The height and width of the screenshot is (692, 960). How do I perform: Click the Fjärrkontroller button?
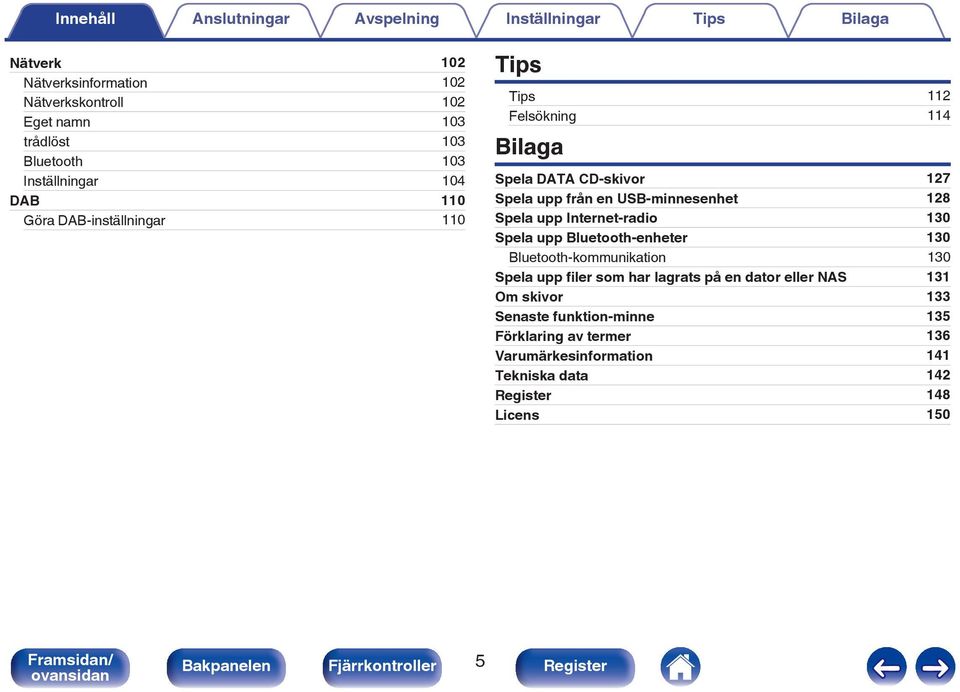coord(382,667)
